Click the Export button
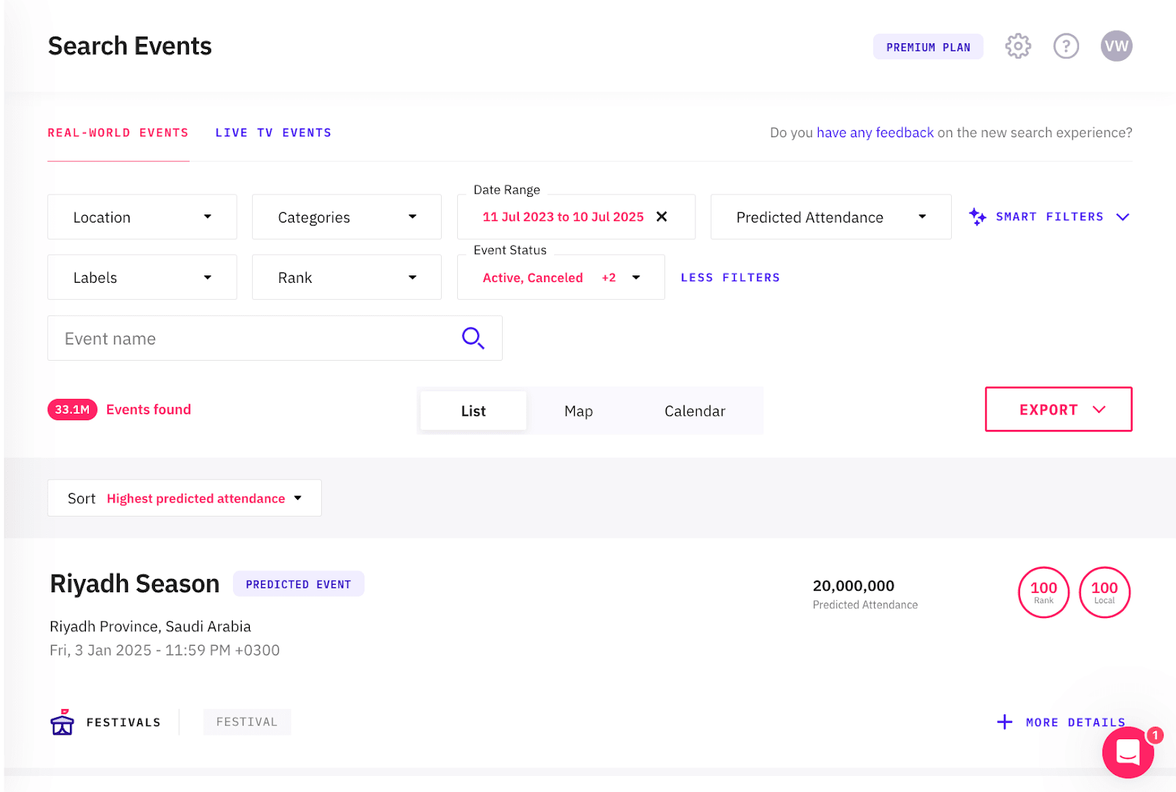This screenshot has width=1176, height=792. pyautogui.click(x=1058, y=409)
